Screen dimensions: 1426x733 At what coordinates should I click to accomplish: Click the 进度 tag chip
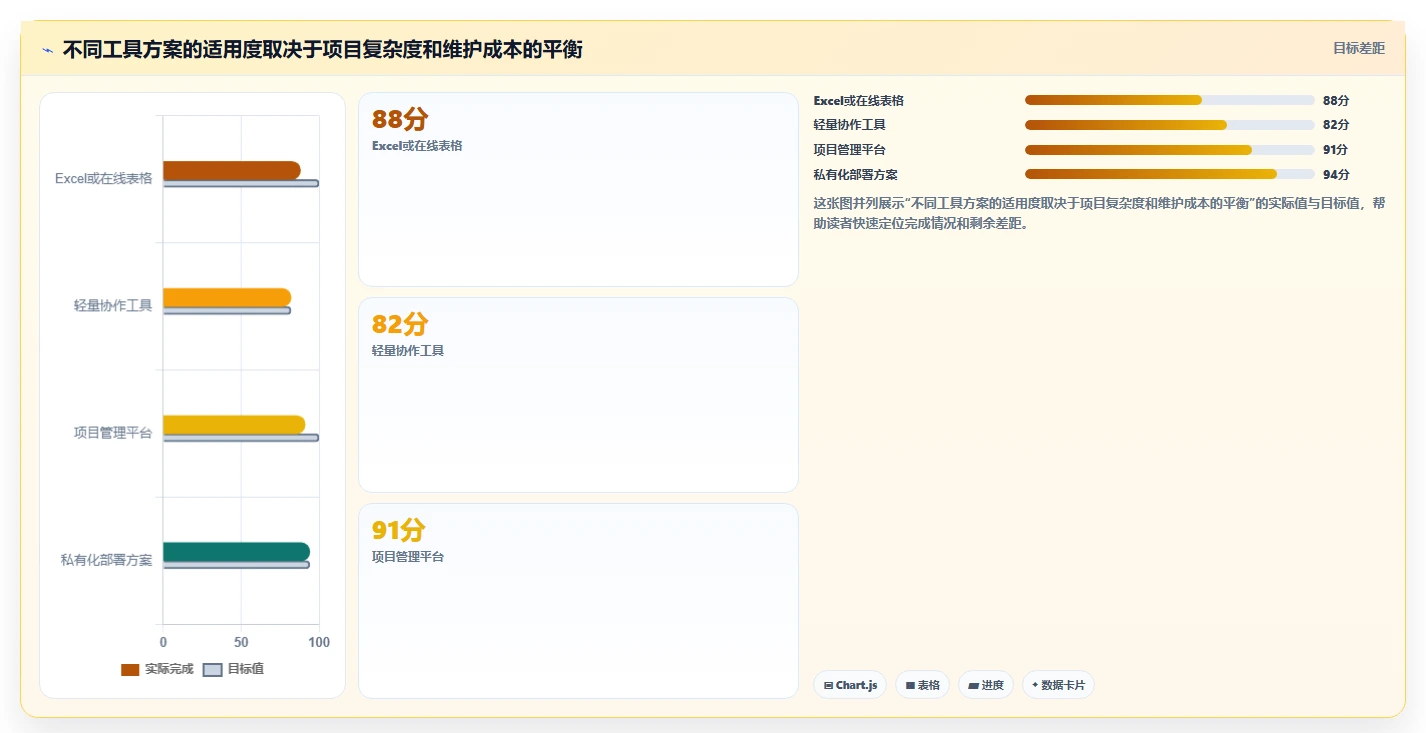tap(986, 685)
